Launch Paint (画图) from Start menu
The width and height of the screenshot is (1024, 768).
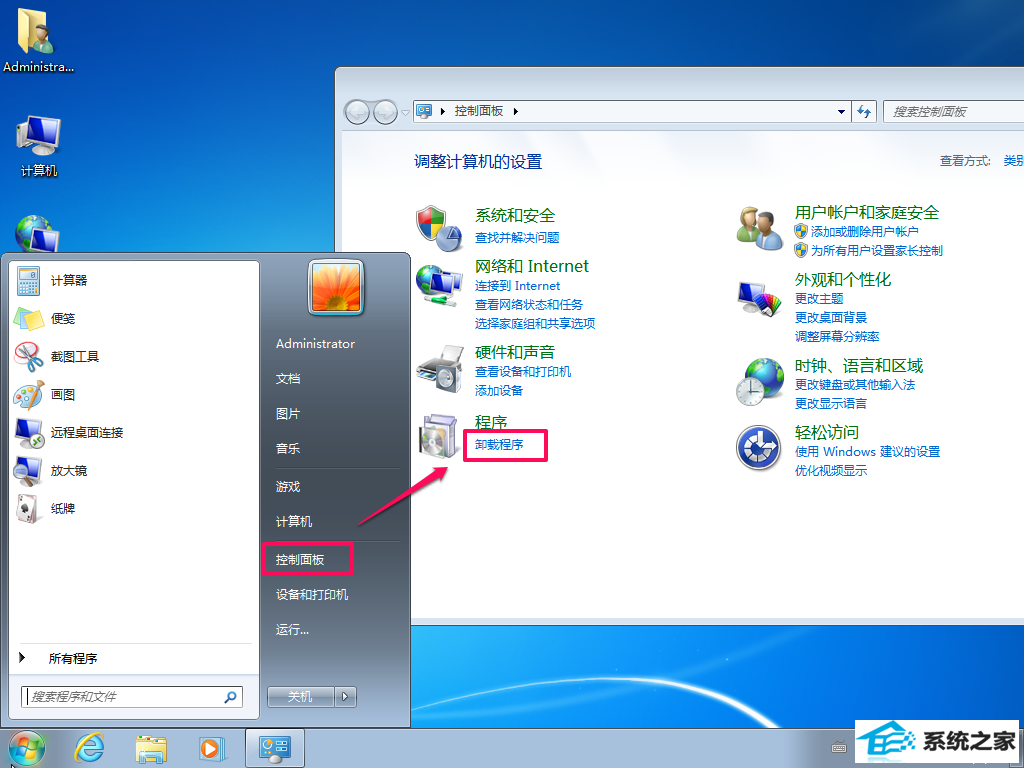pos(29,394)
